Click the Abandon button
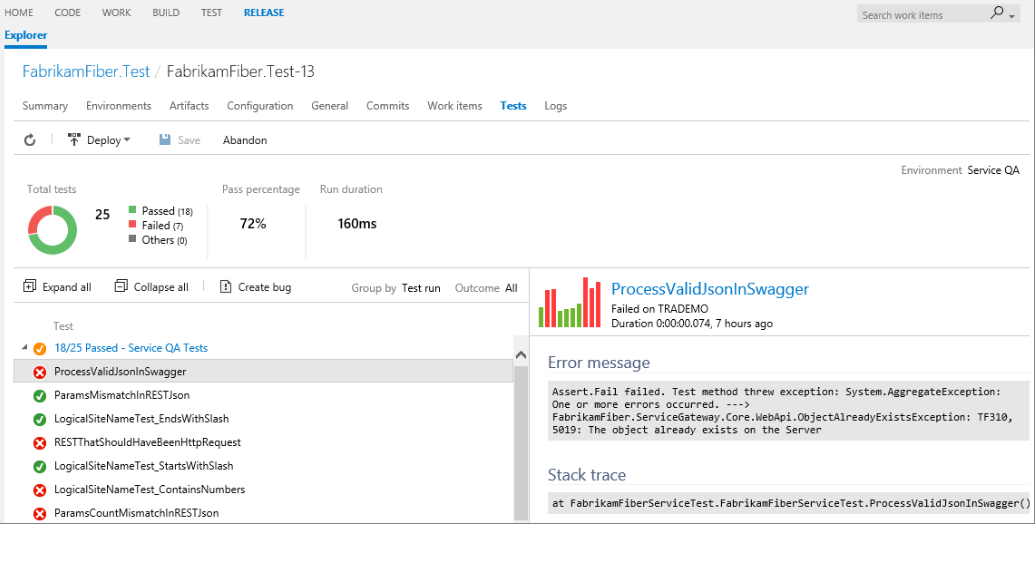Screen dimensions: 1035x562 245,140
